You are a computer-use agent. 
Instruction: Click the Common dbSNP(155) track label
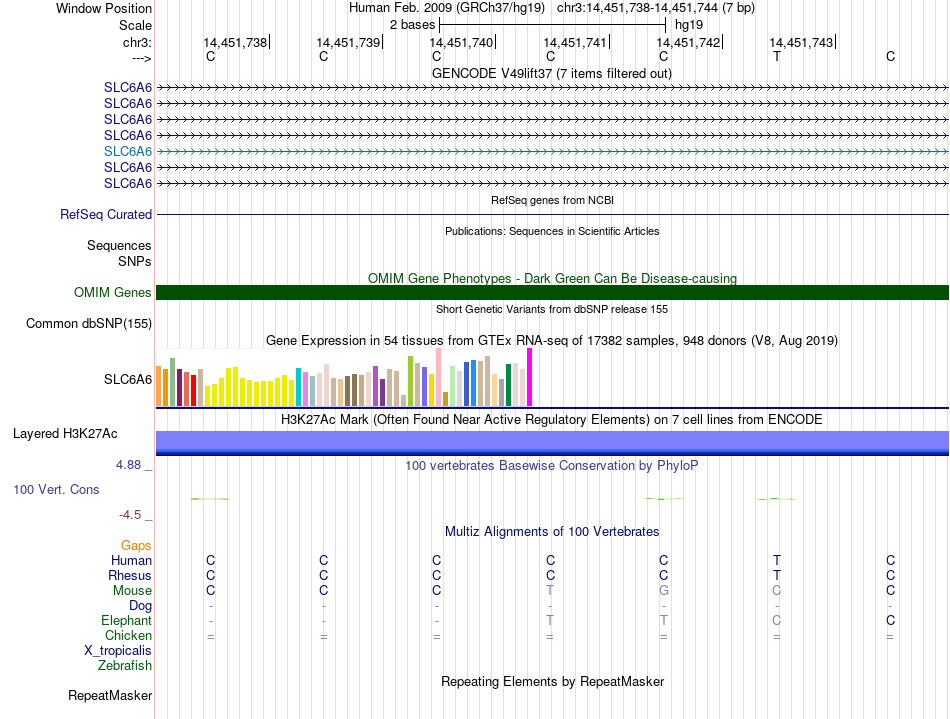[89, 323]
